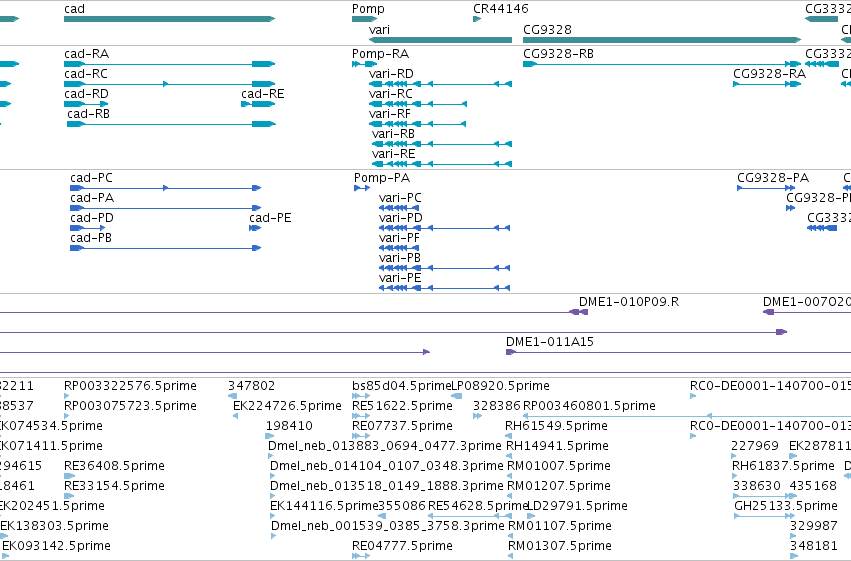Select EST RE54628.5prime
Image resolution: width=851 pixels, height=561 pixels.
[x=472, y=517]
